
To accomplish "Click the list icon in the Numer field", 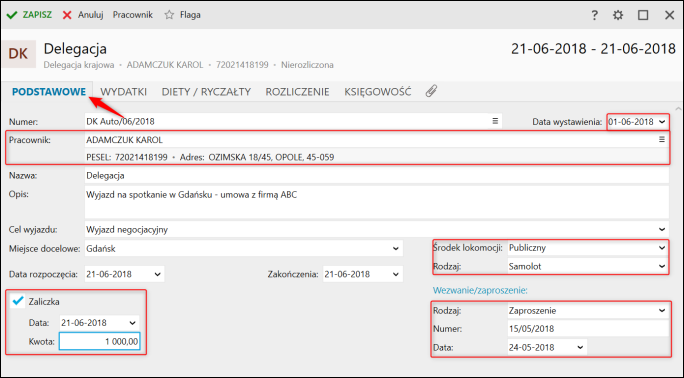I will [495, 121].
